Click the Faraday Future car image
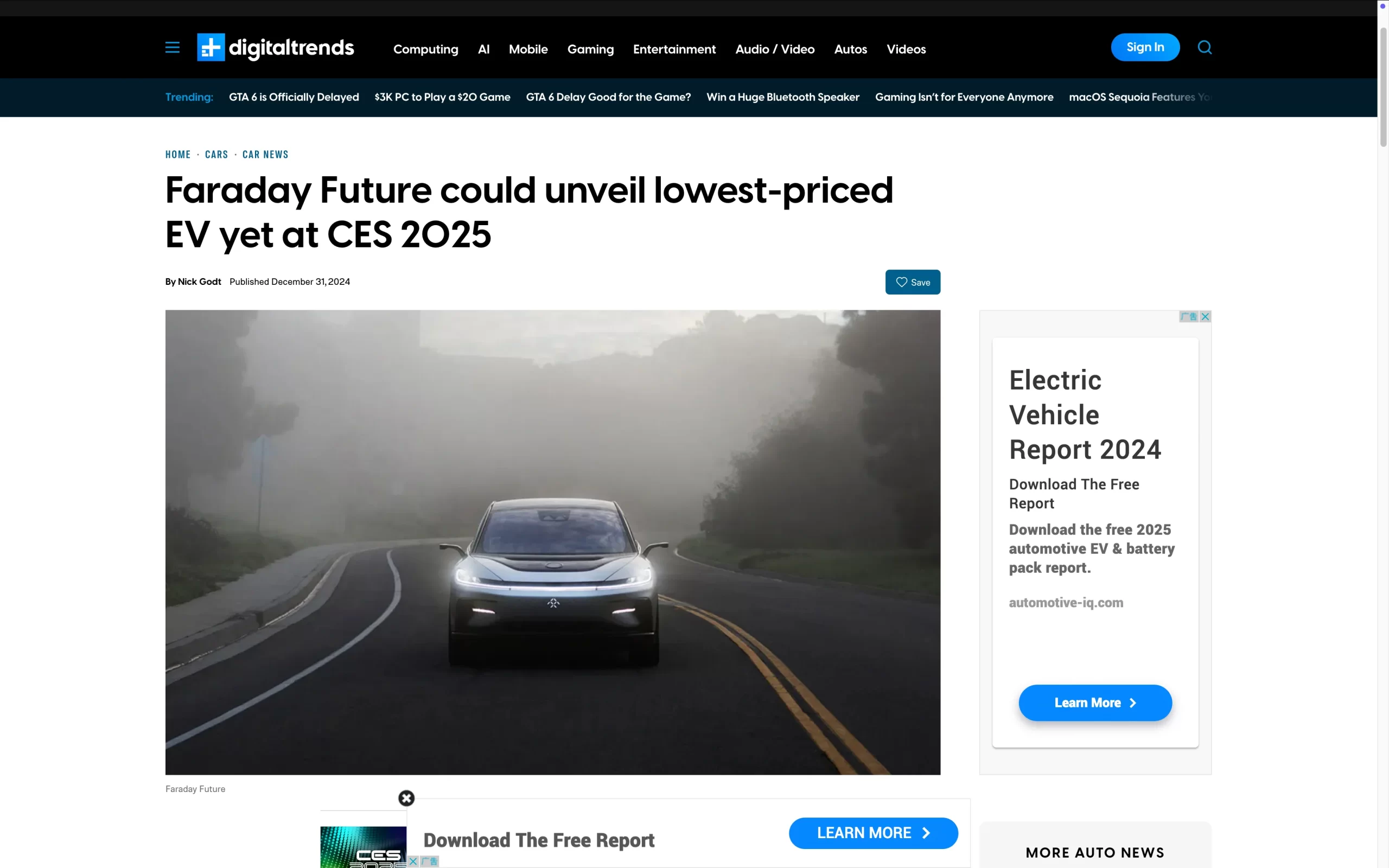 (x=553, y=542)
